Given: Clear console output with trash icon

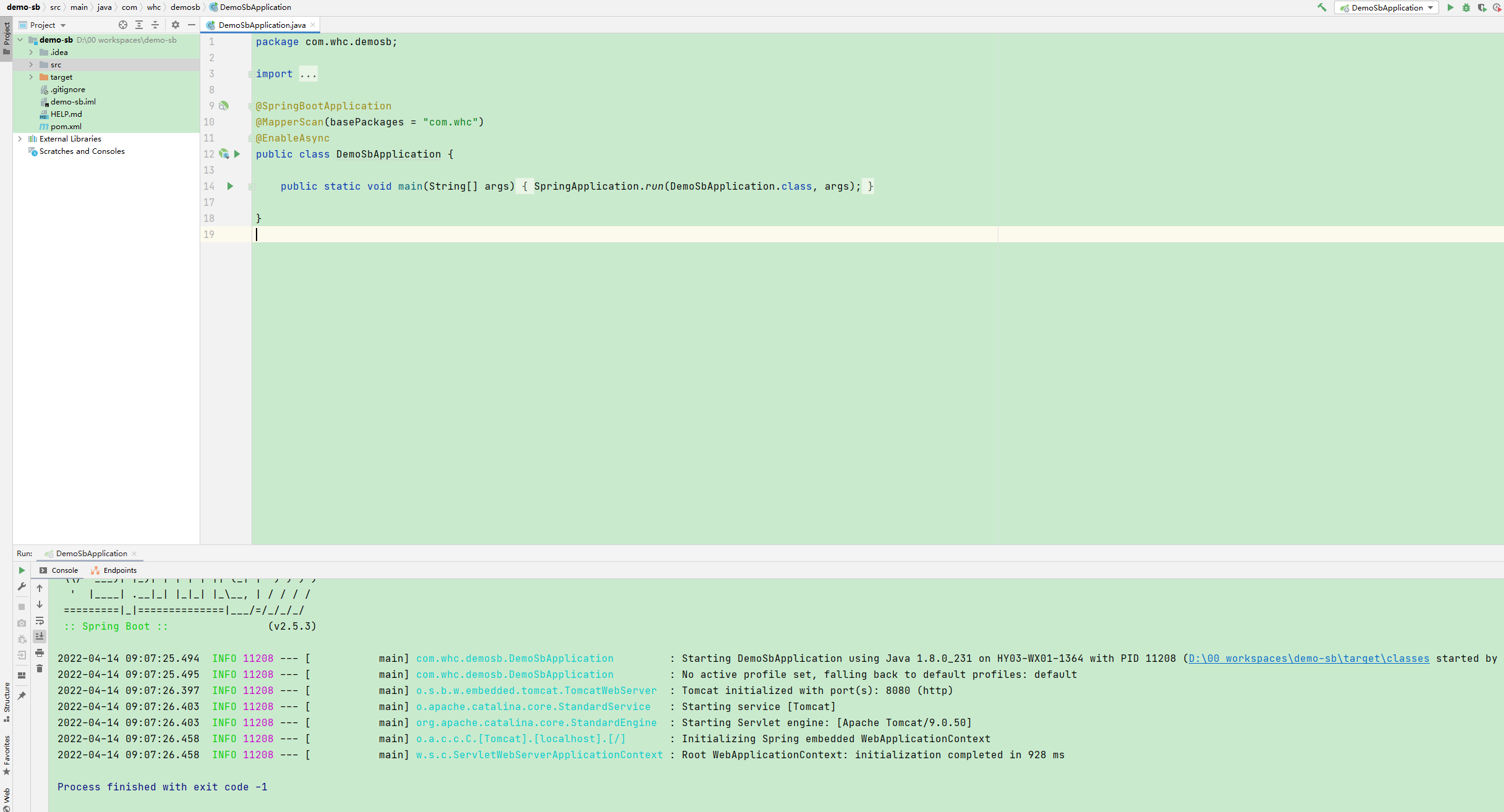Looking at the screenshot, I should 40,668.
